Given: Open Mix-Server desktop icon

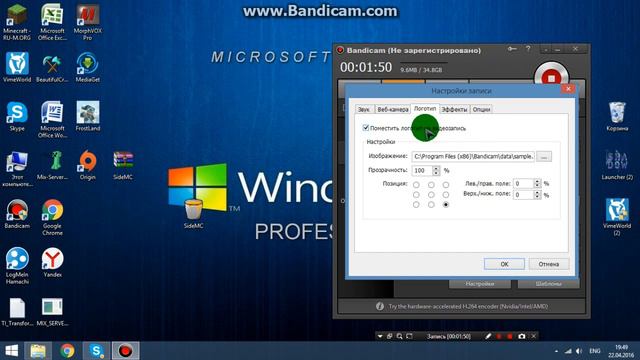Looking at the screenshot, I should (x=52, y=165).
